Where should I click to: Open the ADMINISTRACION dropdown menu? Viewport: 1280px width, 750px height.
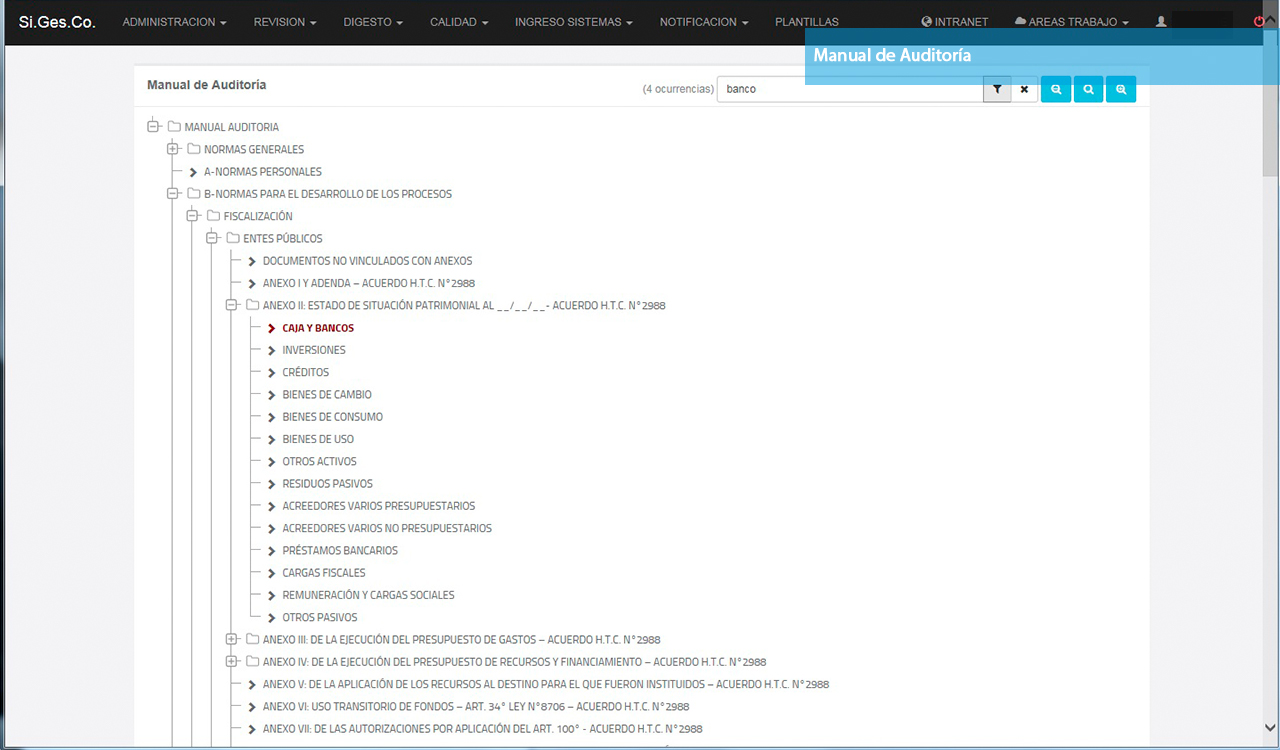click(174, 22)
